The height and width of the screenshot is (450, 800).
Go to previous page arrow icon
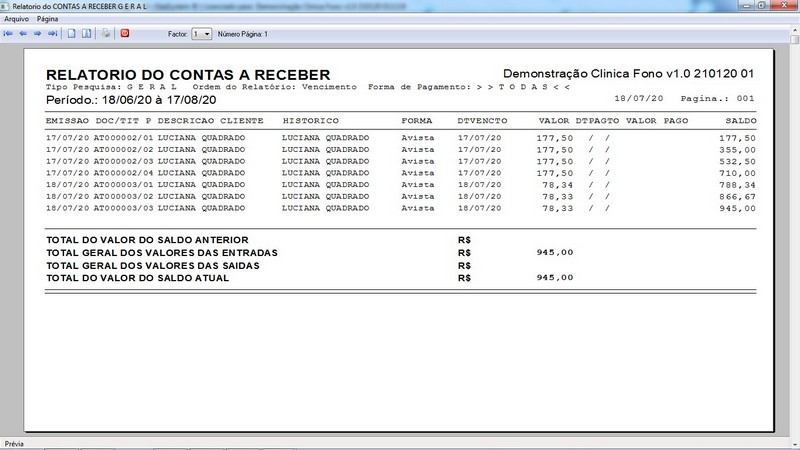(23, 34)
